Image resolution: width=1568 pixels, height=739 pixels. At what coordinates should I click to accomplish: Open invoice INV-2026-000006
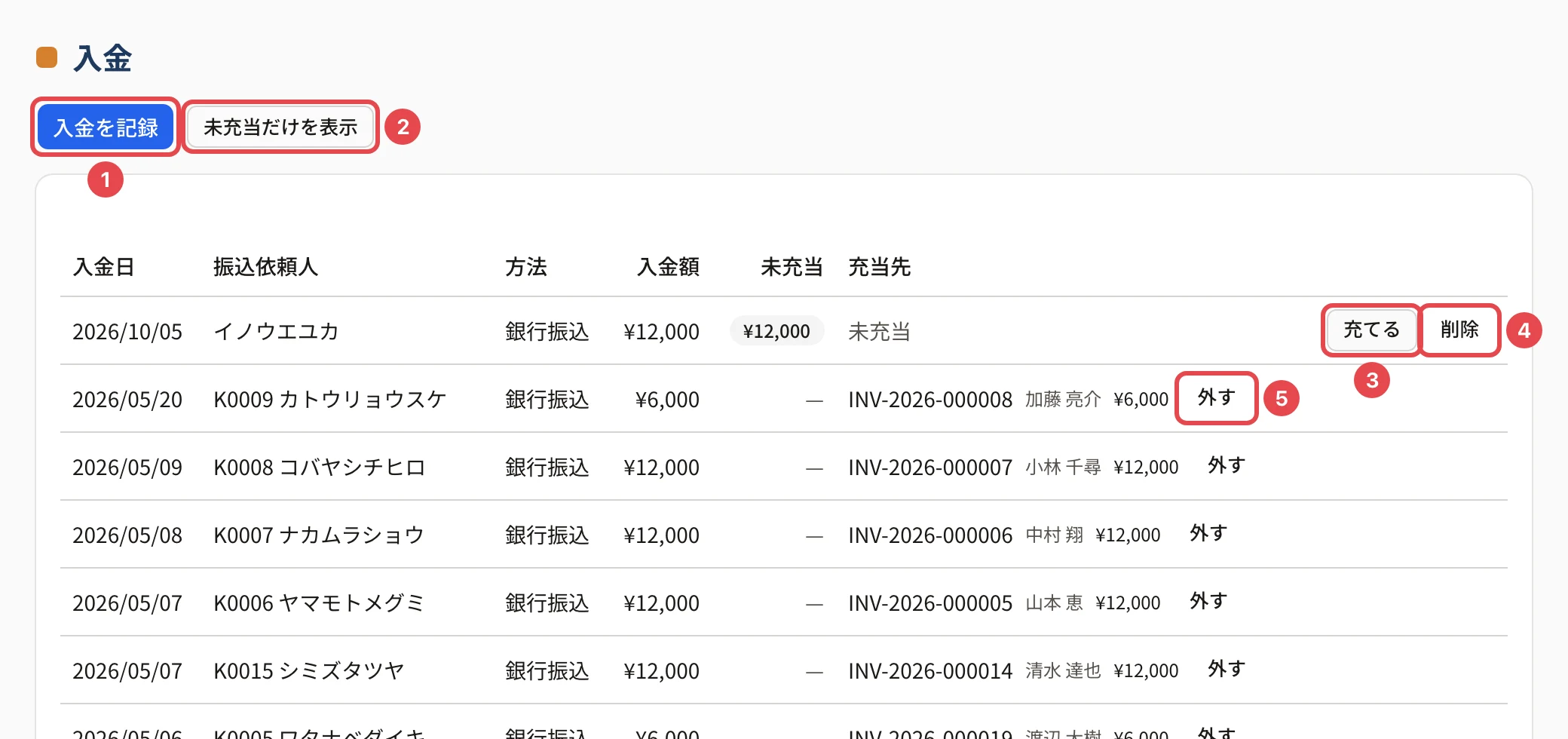click(x=930, y=535)
